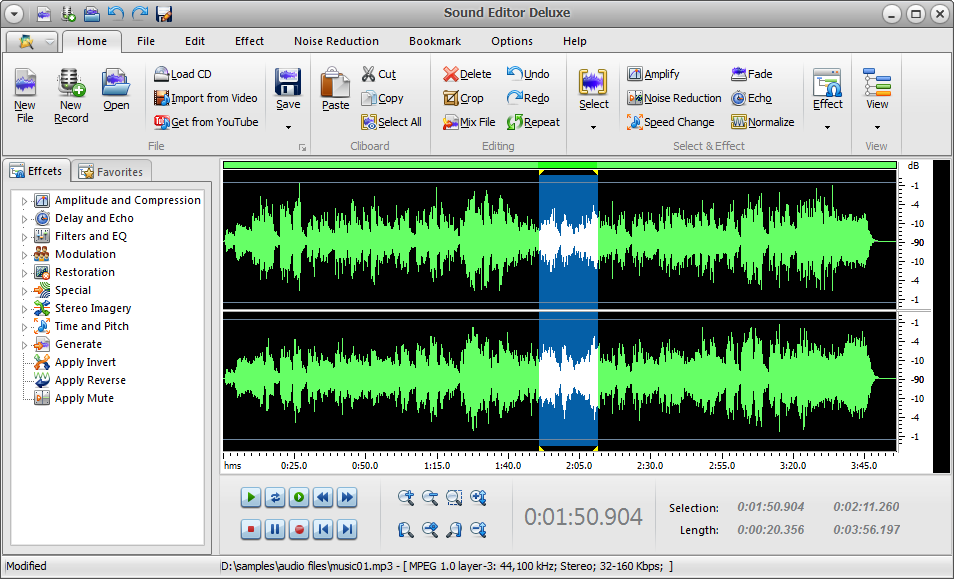The width and height of the screenshot is (954, 579).
Task: Pause the current playback
Action: coord(274,528)
